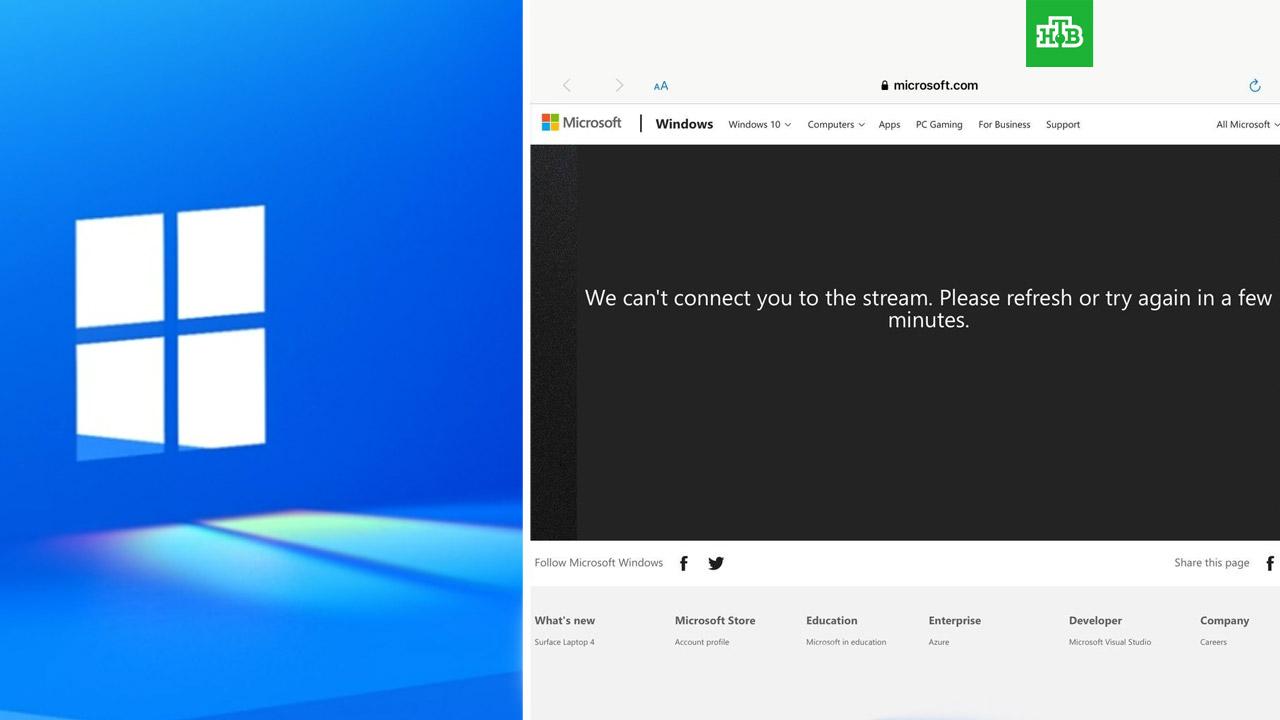
Task: Click the Follow Microsoft Windows label
Action: coord(599,563)
